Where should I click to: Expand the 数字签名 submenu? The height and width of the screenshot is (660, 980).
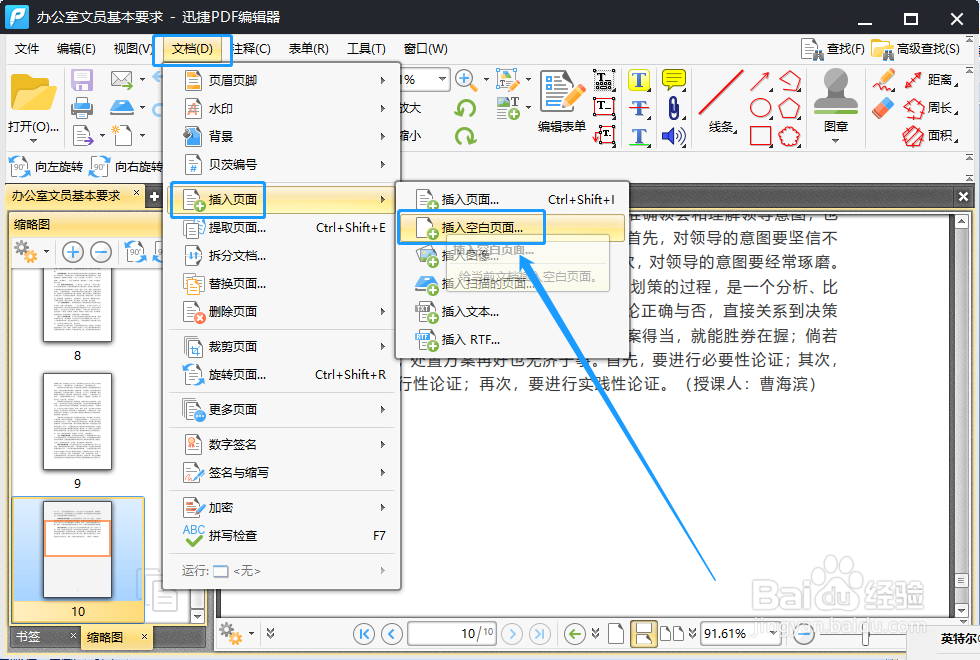coord(281,444)
